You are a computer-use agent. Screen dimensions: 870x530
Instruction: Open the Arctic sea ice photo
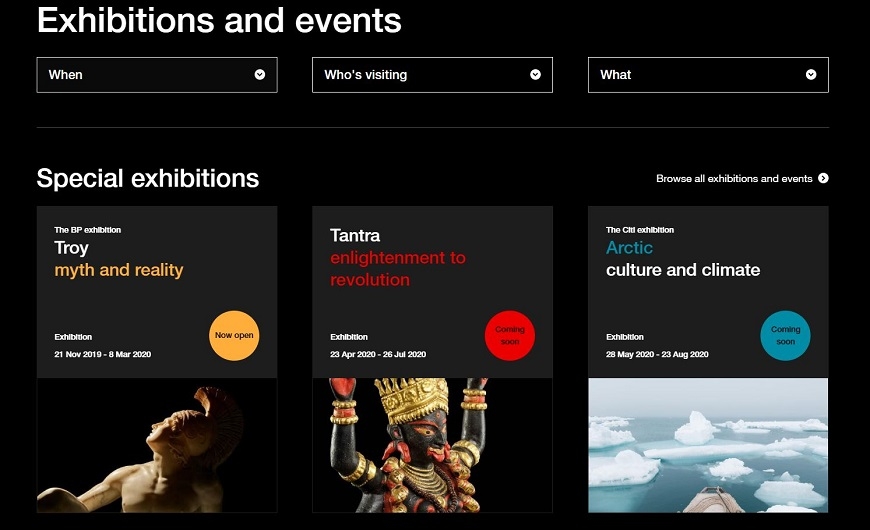tap(708, 445)
